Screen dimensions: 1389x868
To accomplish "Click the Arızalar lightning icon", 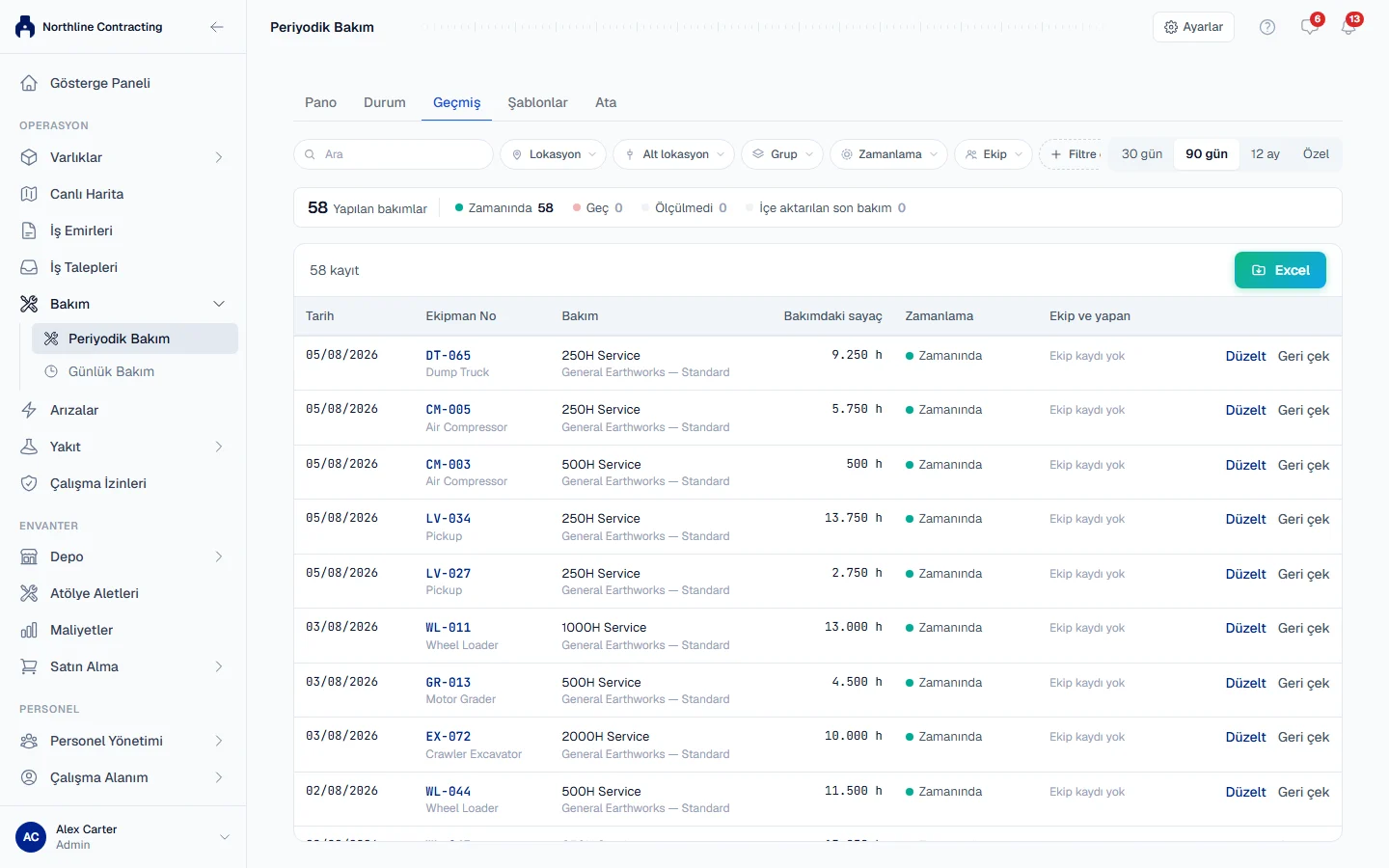I will coord(29,410).
